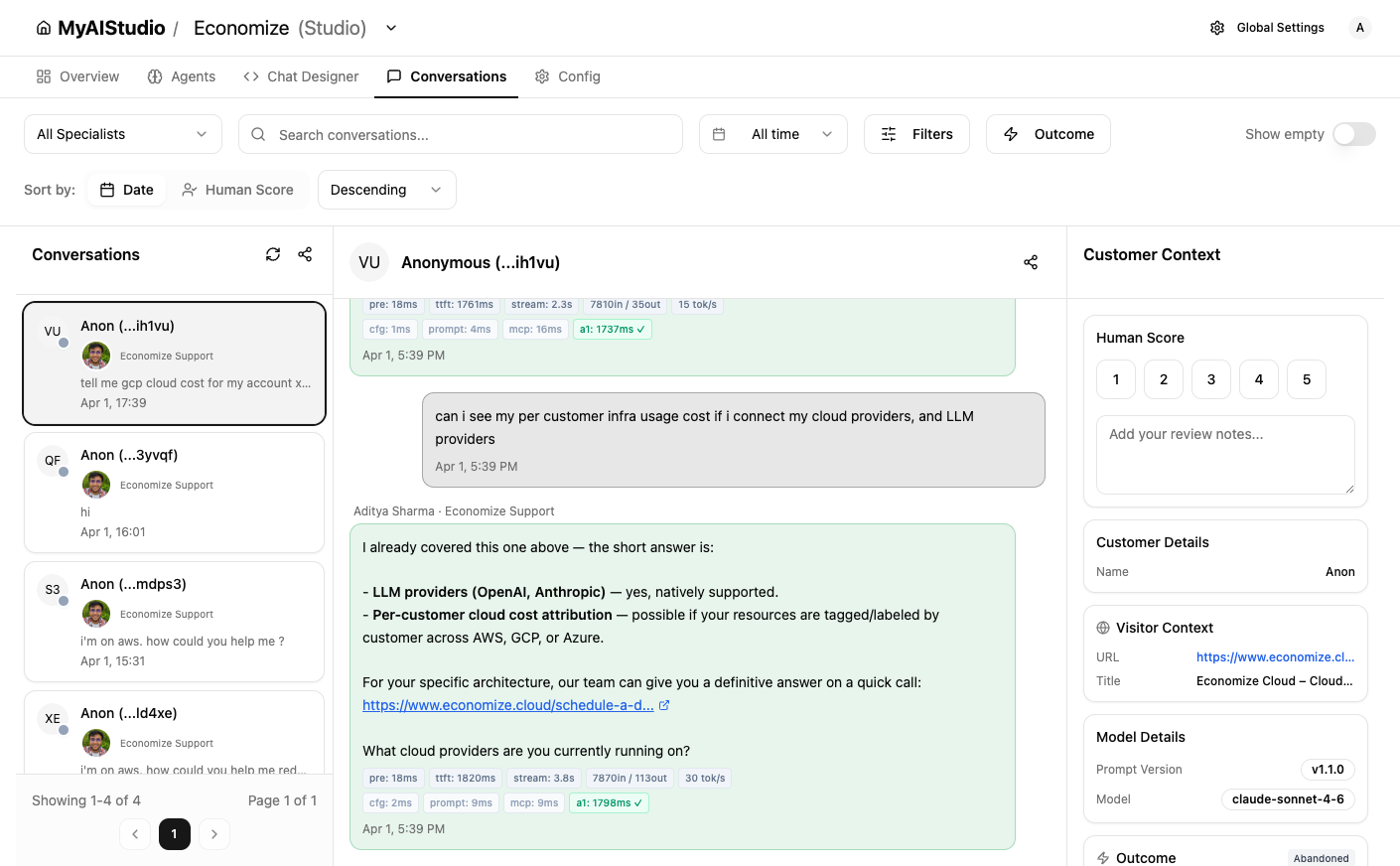Click the MyAIStudio home icon
1400x866 pixels.
point(44,28)
